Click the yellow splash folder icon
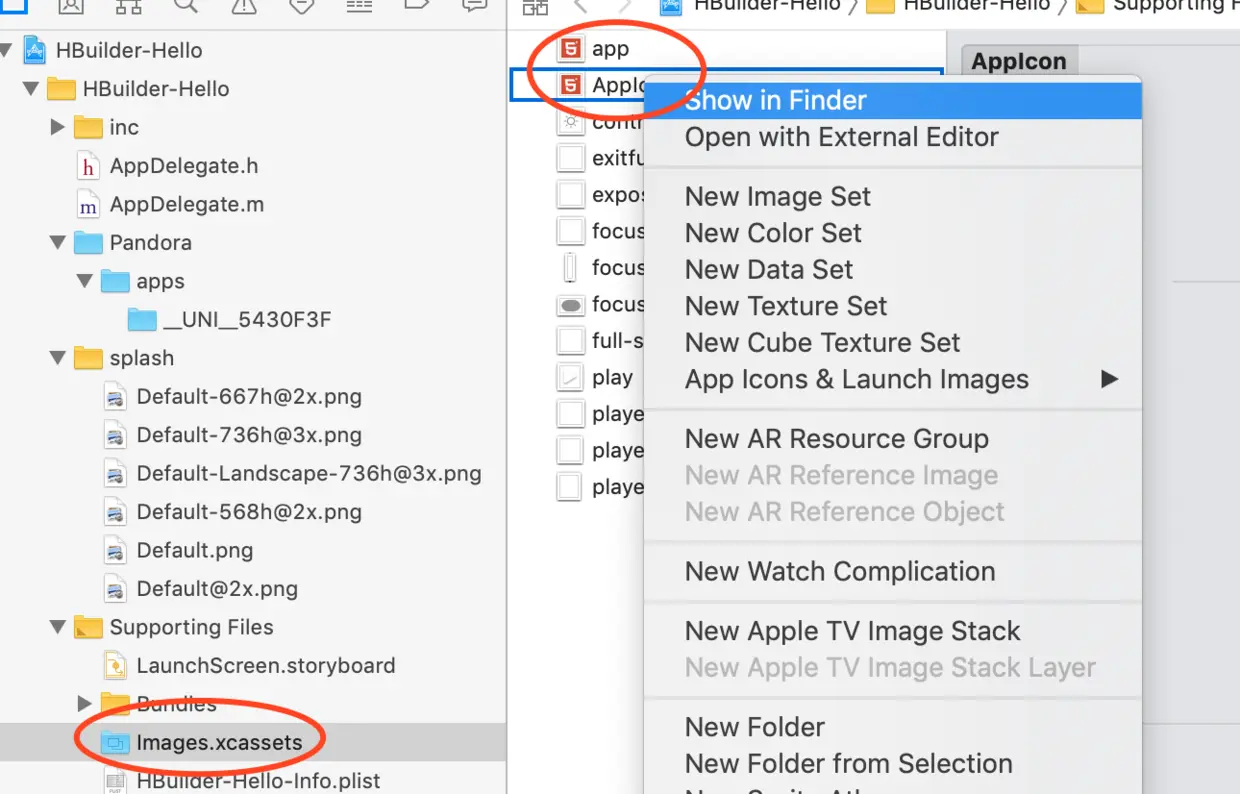 coord(88,358)
